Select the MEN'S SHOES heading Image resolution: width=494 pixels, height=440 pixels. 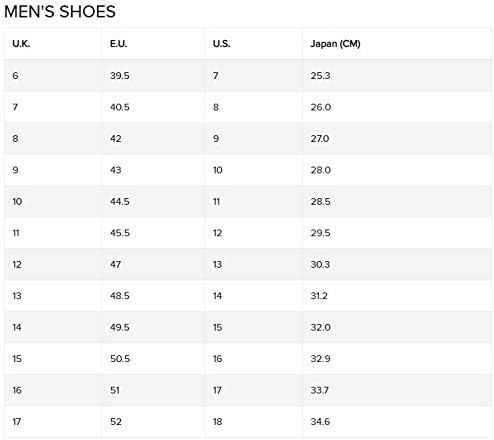click(60, 12)
